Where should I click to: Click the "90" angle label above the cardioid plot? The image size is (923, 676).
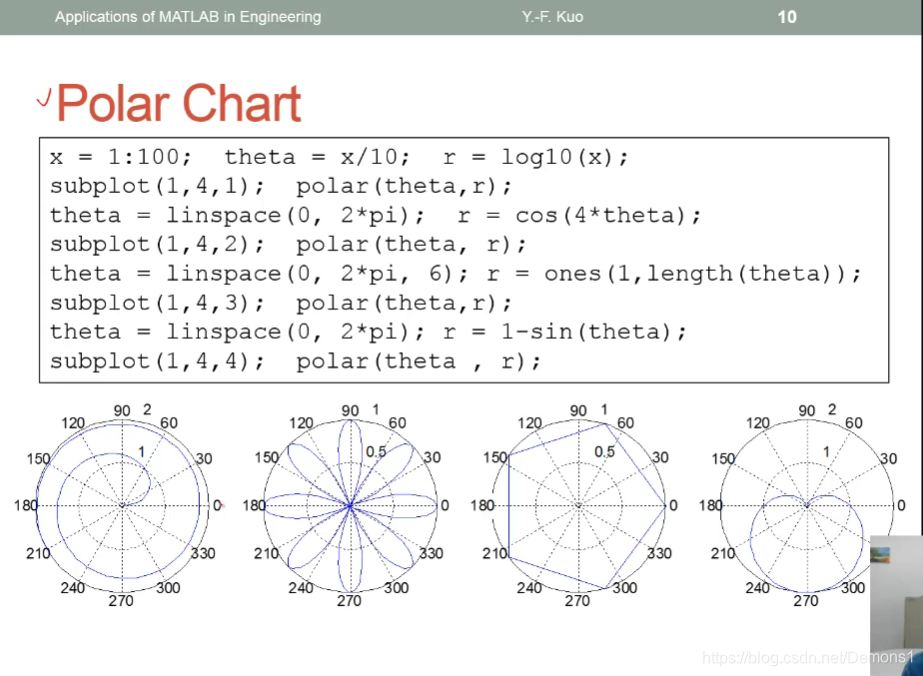pyautogui.click(x=806, y=410)
